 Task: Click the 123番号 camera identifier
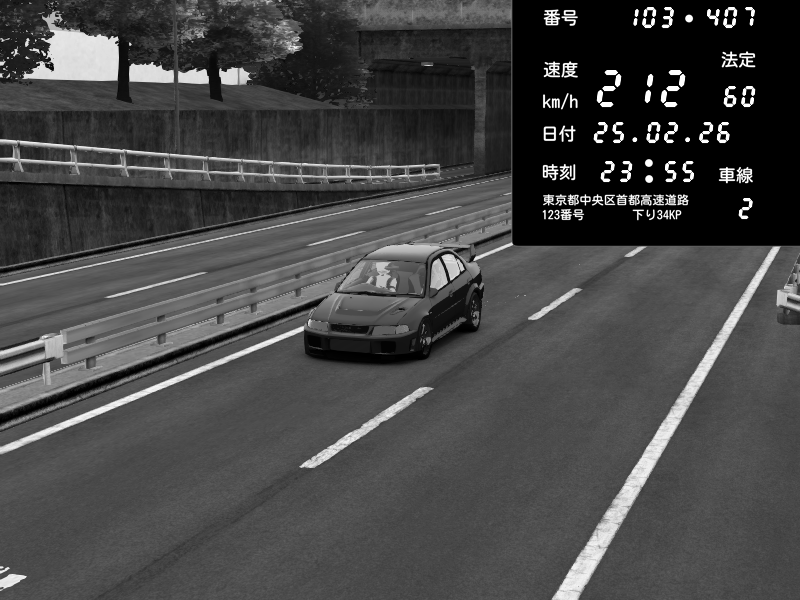[563, 215]
